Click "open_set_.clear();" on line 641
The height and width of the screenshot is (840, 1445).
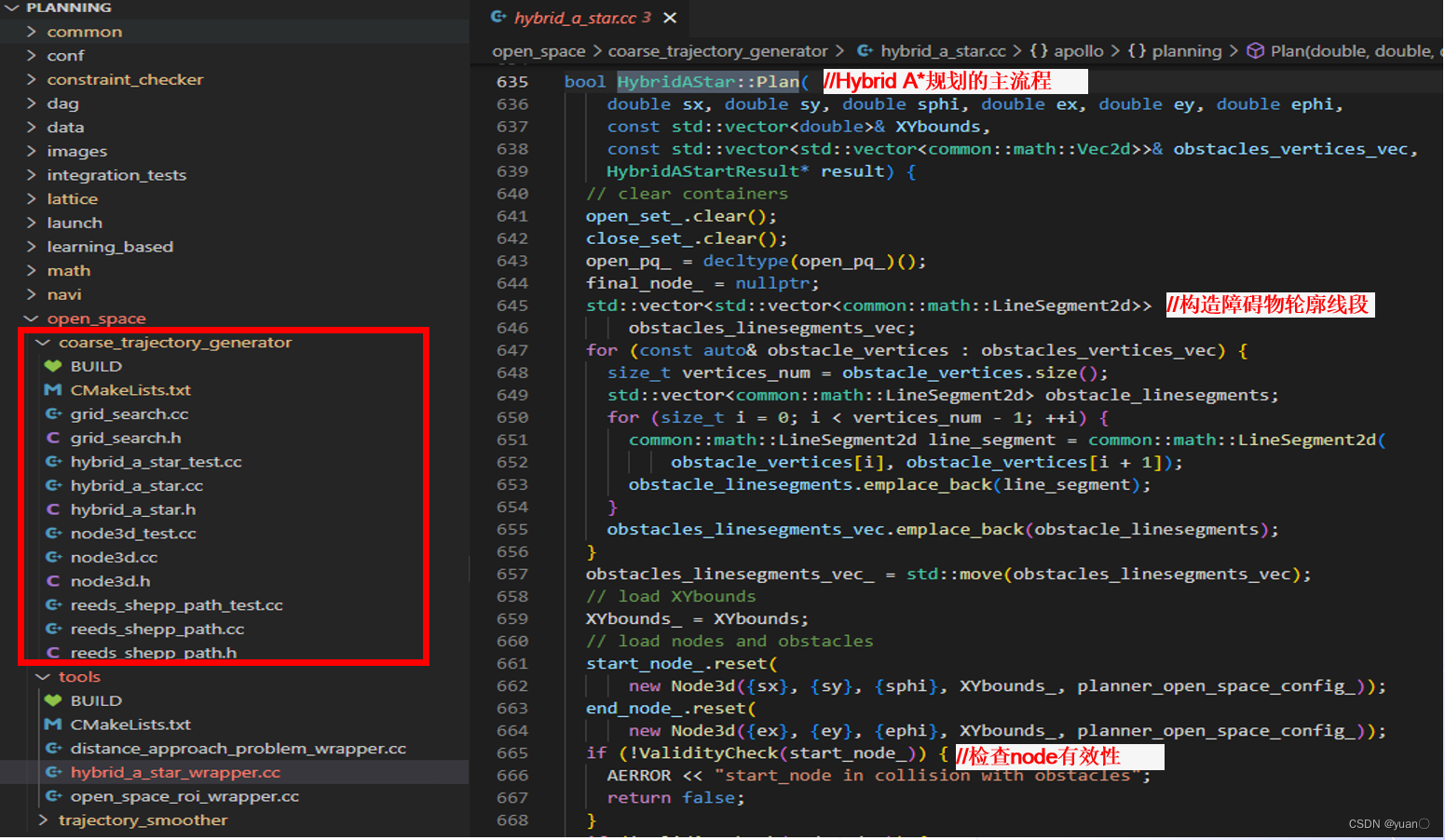coord(681,216)
